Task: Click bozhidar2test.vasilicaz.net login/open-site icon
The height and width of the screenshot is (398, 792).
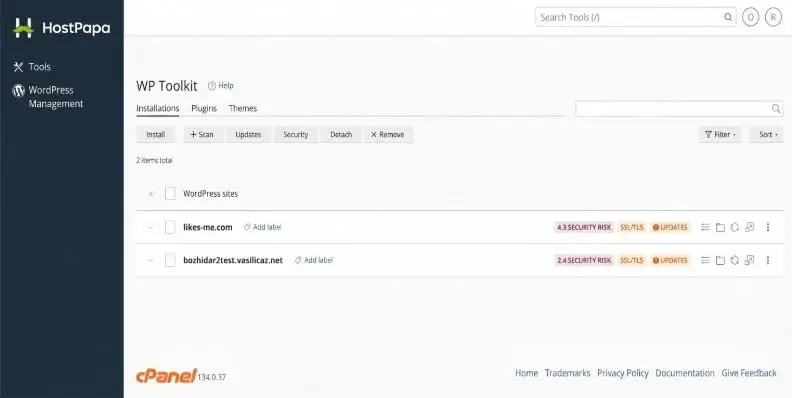Action: tap(750, 261)
